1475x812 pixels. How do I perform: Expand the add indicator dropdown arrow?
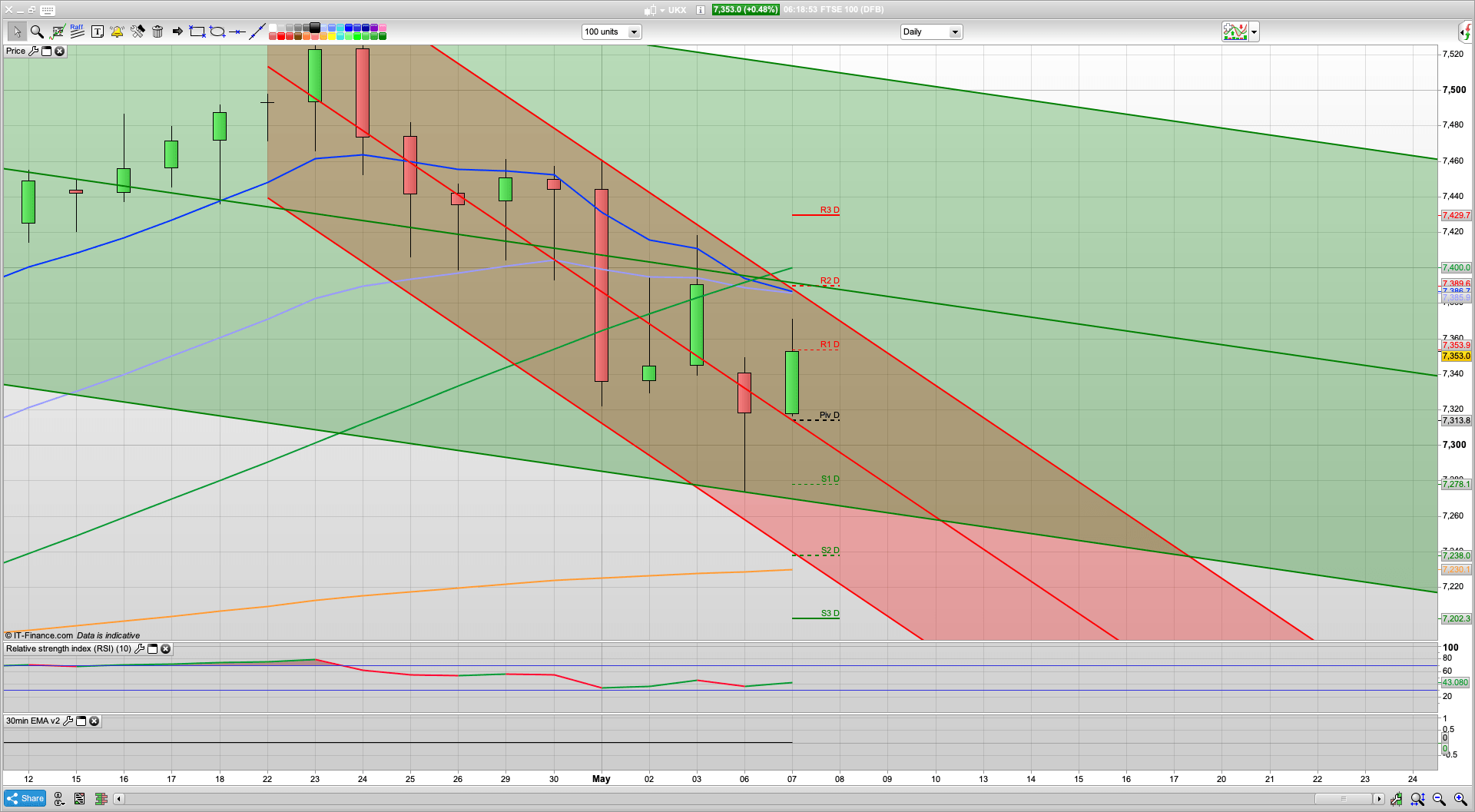[x=1255, y=32]
